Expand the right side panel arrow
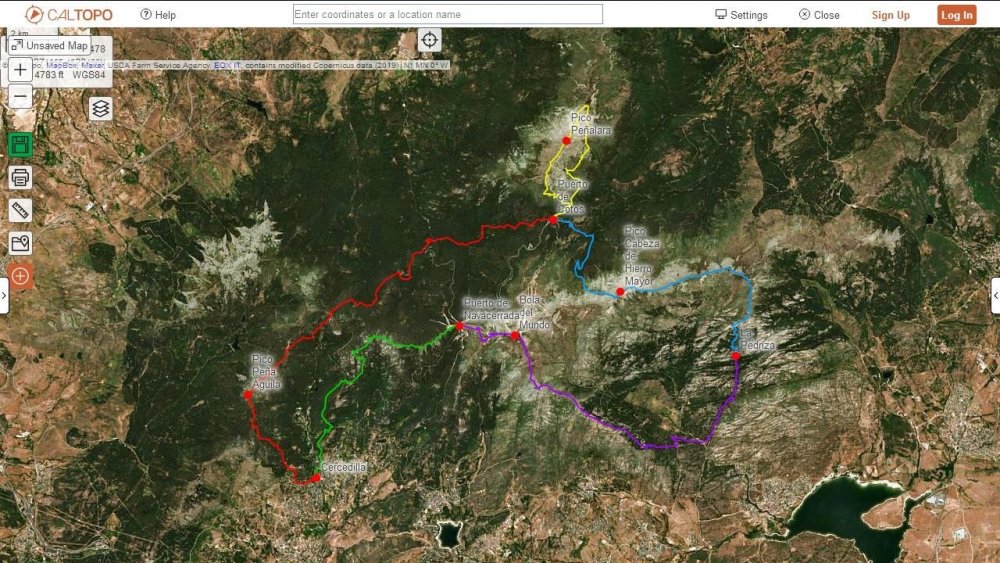The image size is (1000, 563). (995, 295)
